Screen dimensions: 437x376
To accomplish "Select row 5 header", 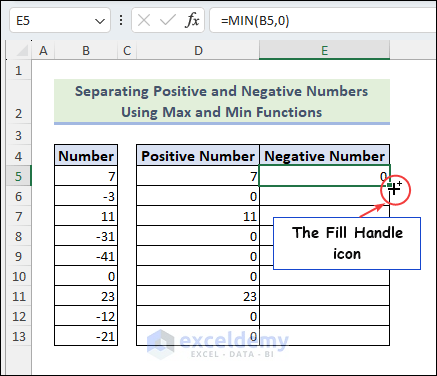I will tap(18, 176).
